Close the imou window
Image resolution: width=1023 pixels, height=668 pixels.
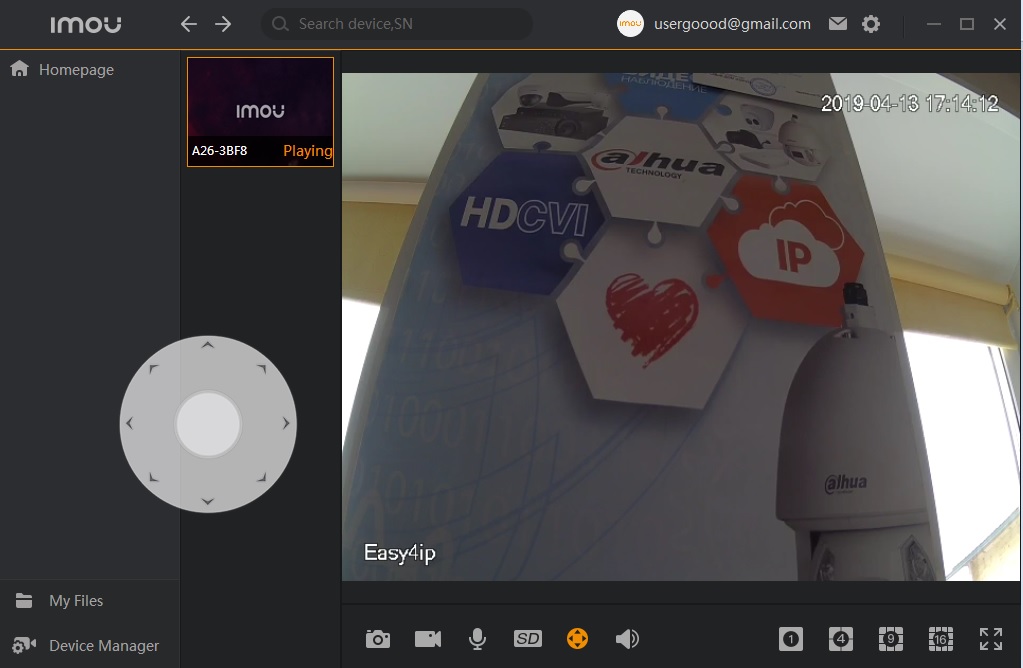pyautogui.click(x=1000, y=24)
